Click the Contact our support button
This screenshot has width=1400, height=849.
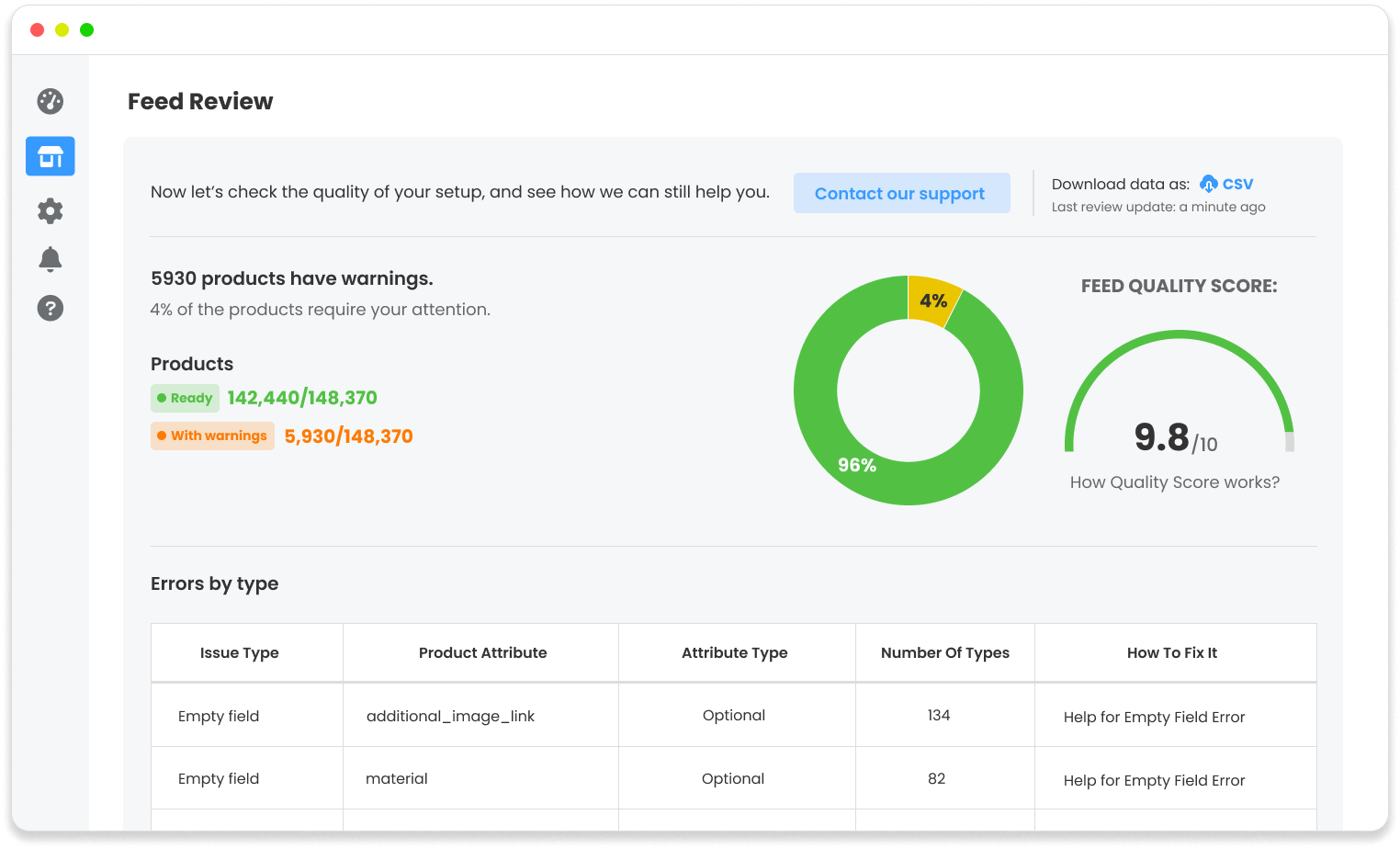(901, 193)
